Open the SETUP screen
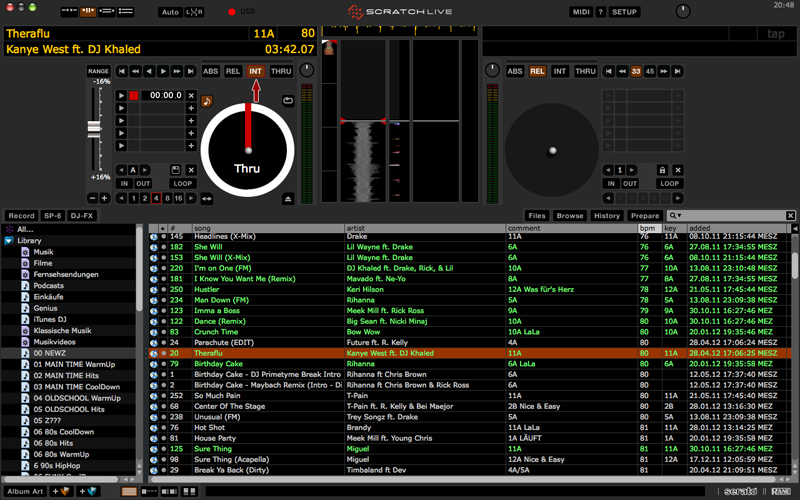 (624, 12)
